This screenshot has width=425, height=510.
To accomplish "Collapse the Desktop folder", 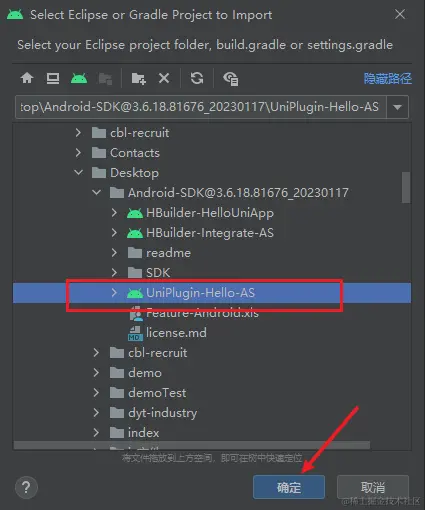I will coord(79,173).
